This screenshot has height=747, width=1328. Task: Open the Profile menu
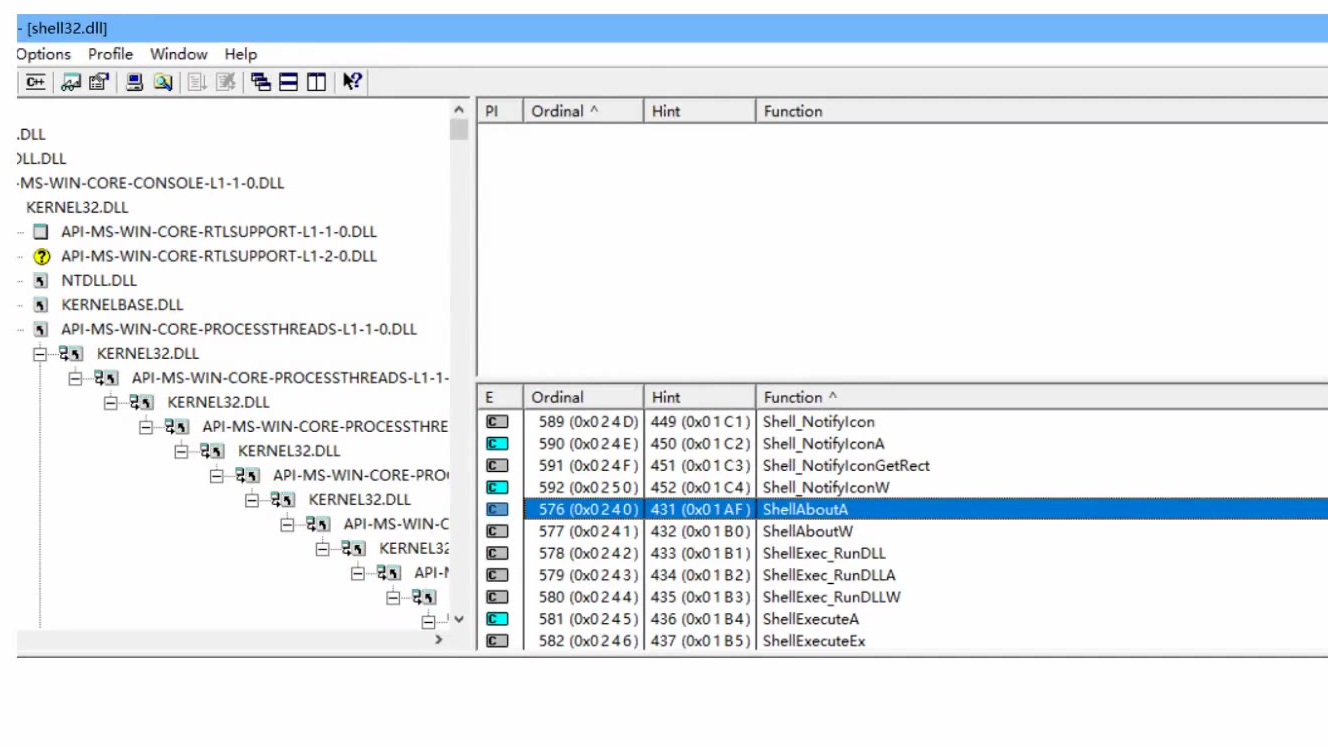click(x=110, y=54)
